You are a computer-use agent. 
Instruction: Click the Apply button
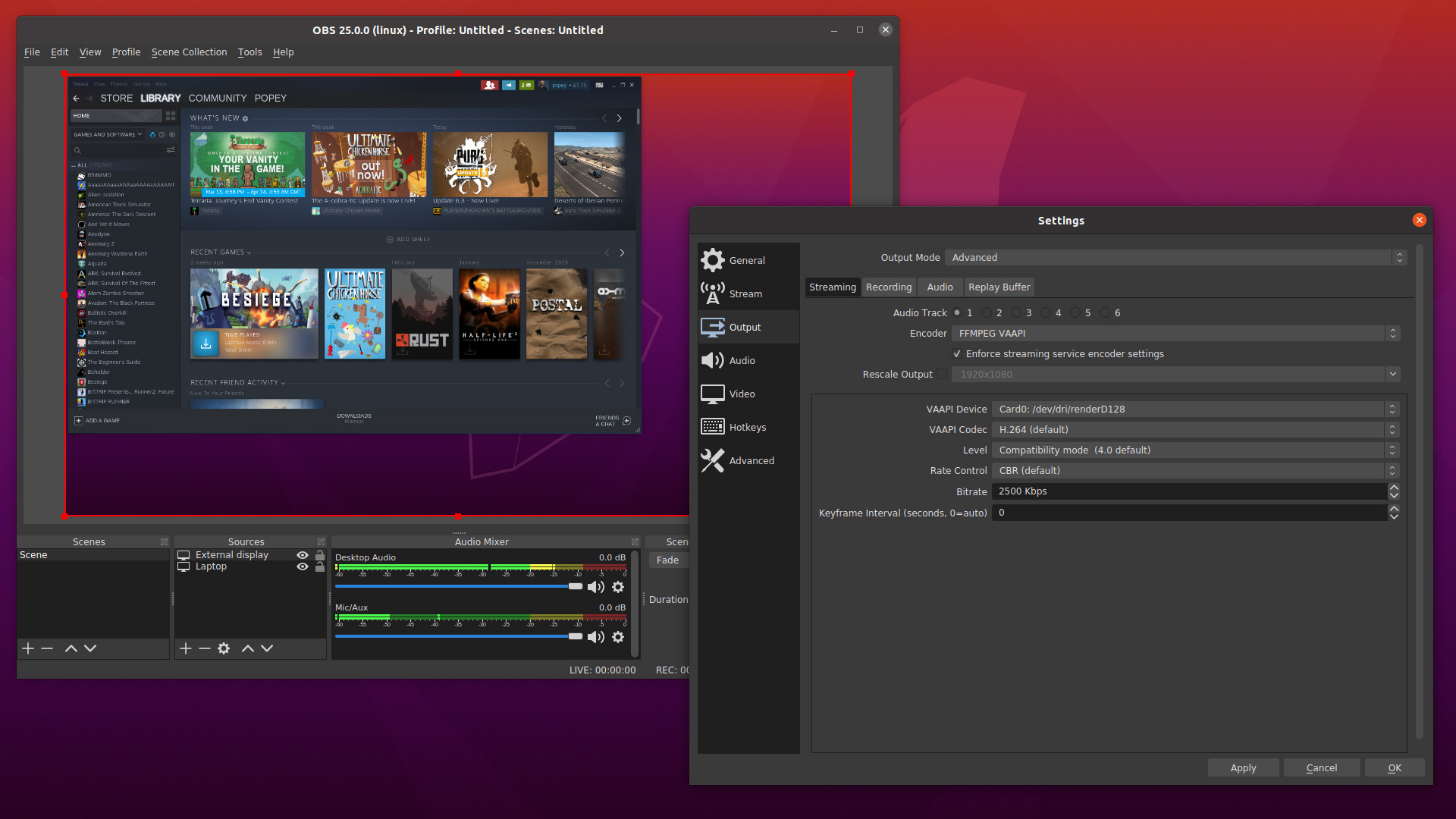point(1244,767)
